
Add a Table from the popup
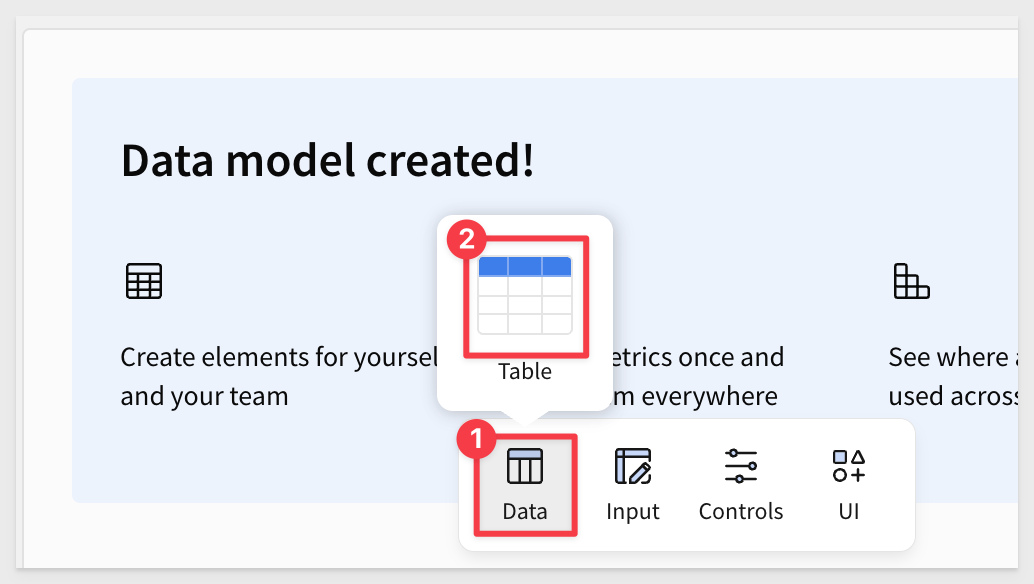[x=525, y=295]
